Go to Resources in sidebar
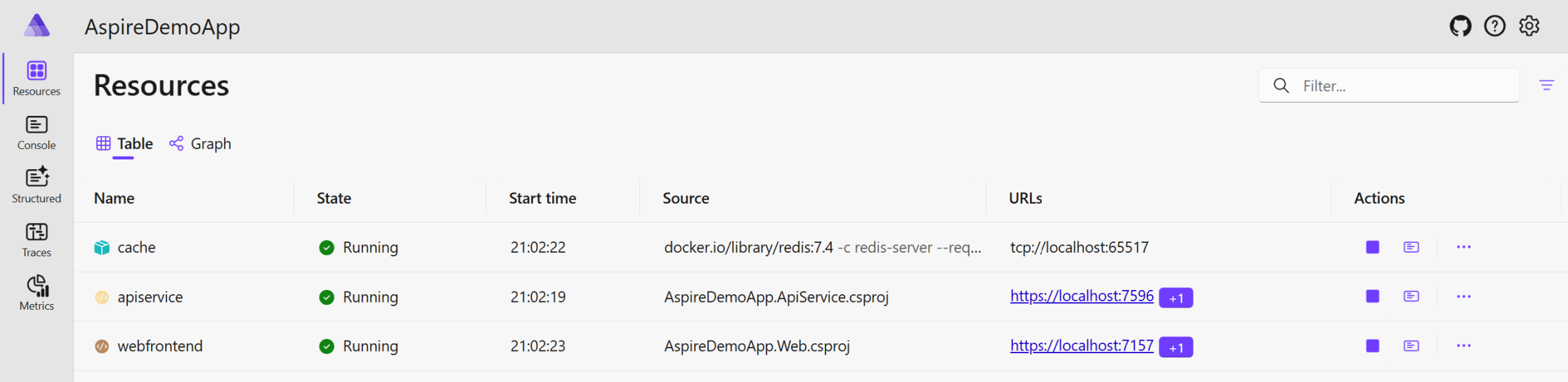 pos(37,79)
